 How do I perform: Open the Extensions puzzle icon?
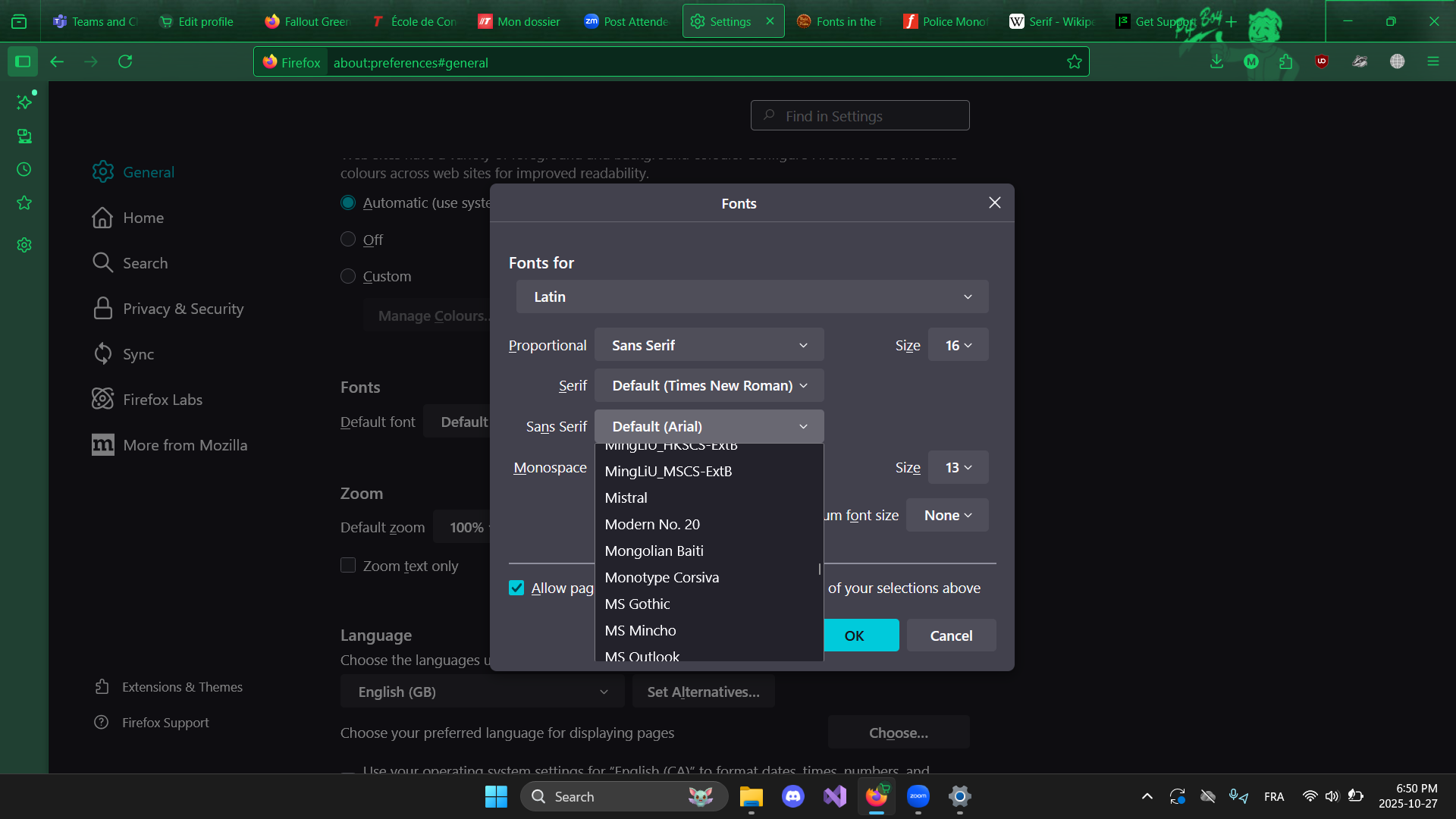pos(1286,62)
